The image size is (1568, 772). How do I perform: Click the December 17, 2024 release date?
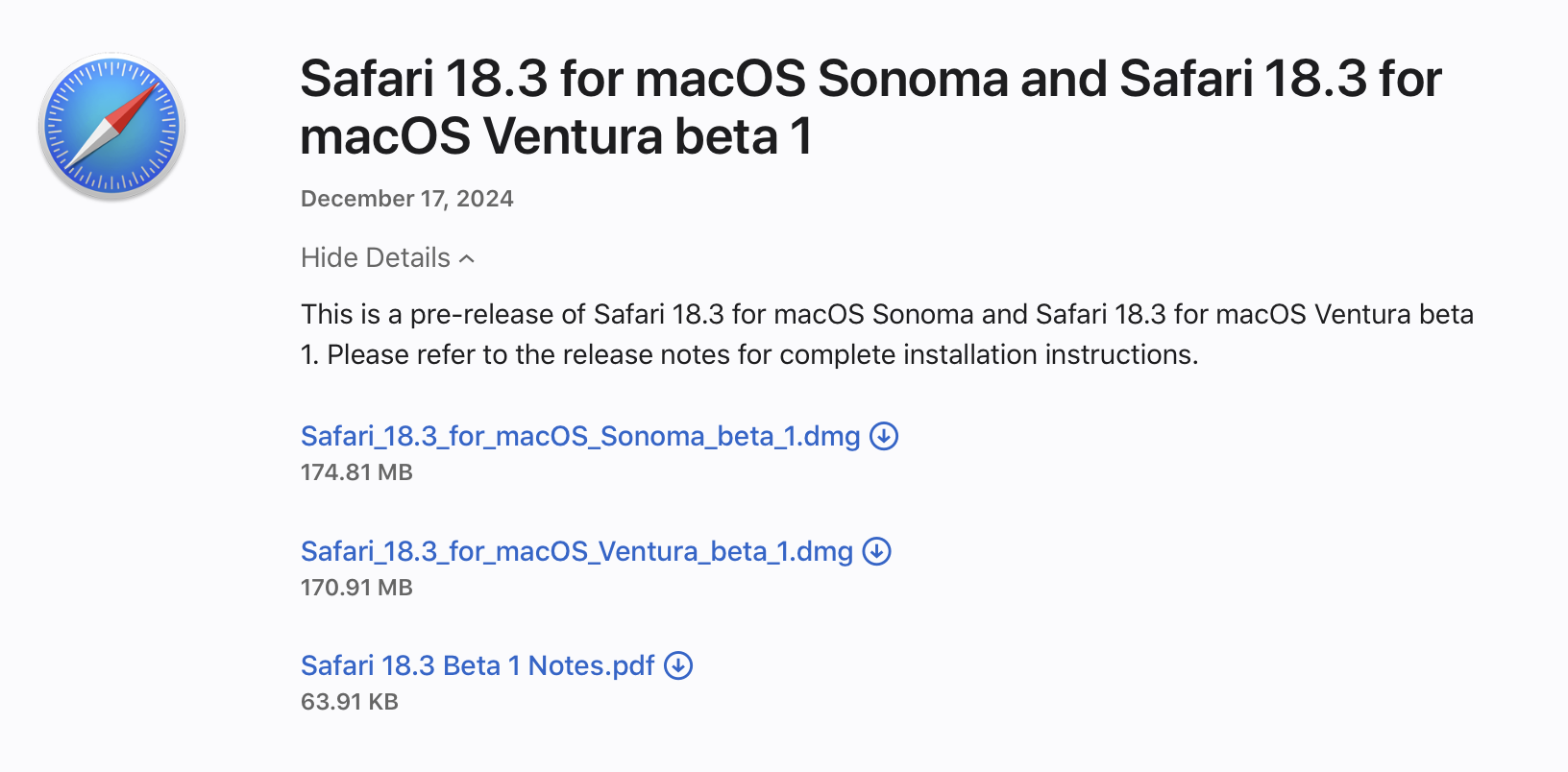407,199
